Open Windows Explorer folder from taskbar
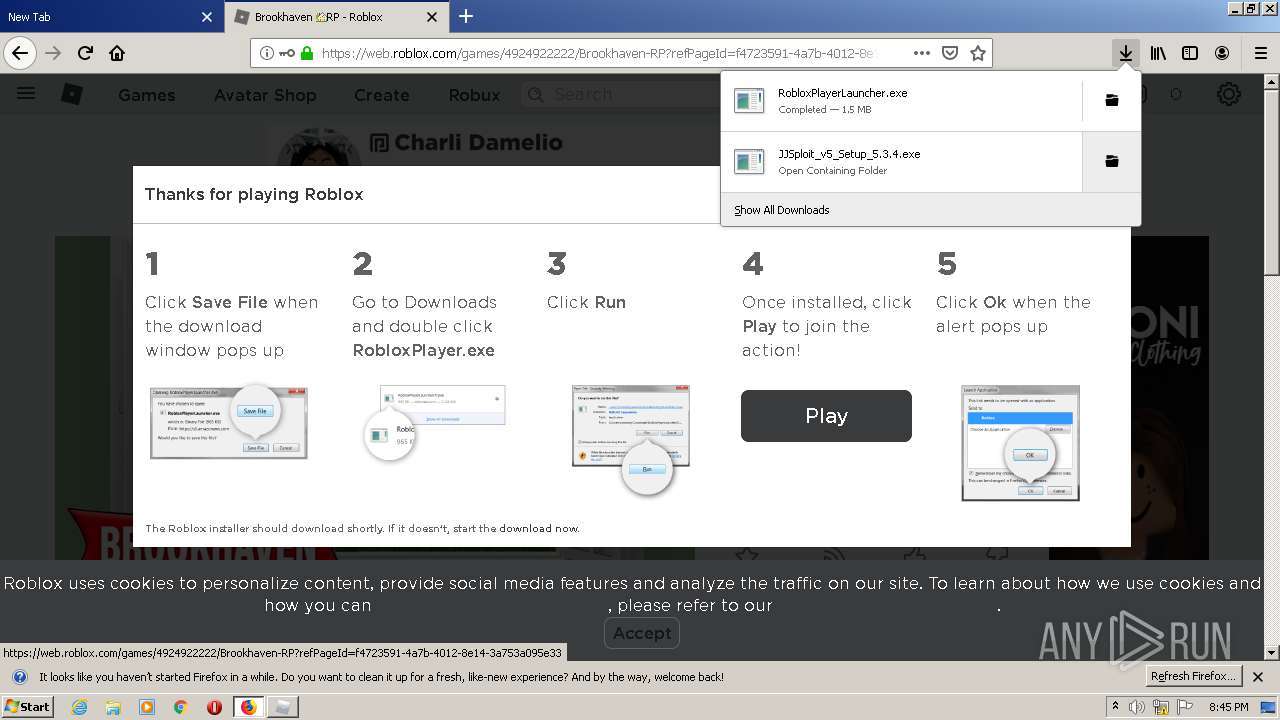Viewport: 1280px width, 720px height. [x=113, y=706]
